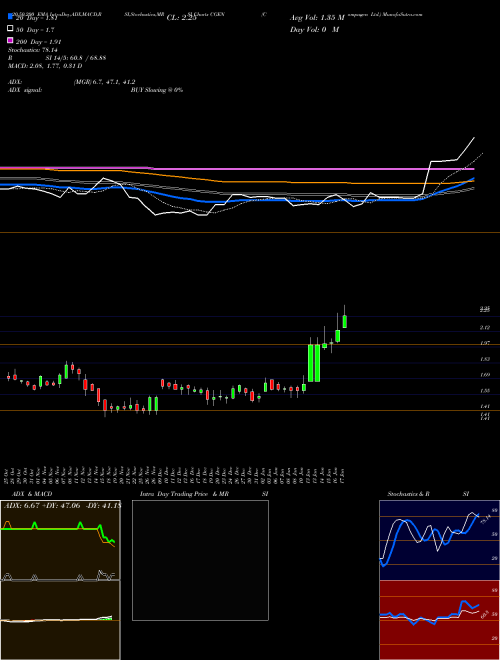This screenshot has height=660, width=500.
Task: Click the 'Intra Day Trading Price & MR' title
Action: 184,494
